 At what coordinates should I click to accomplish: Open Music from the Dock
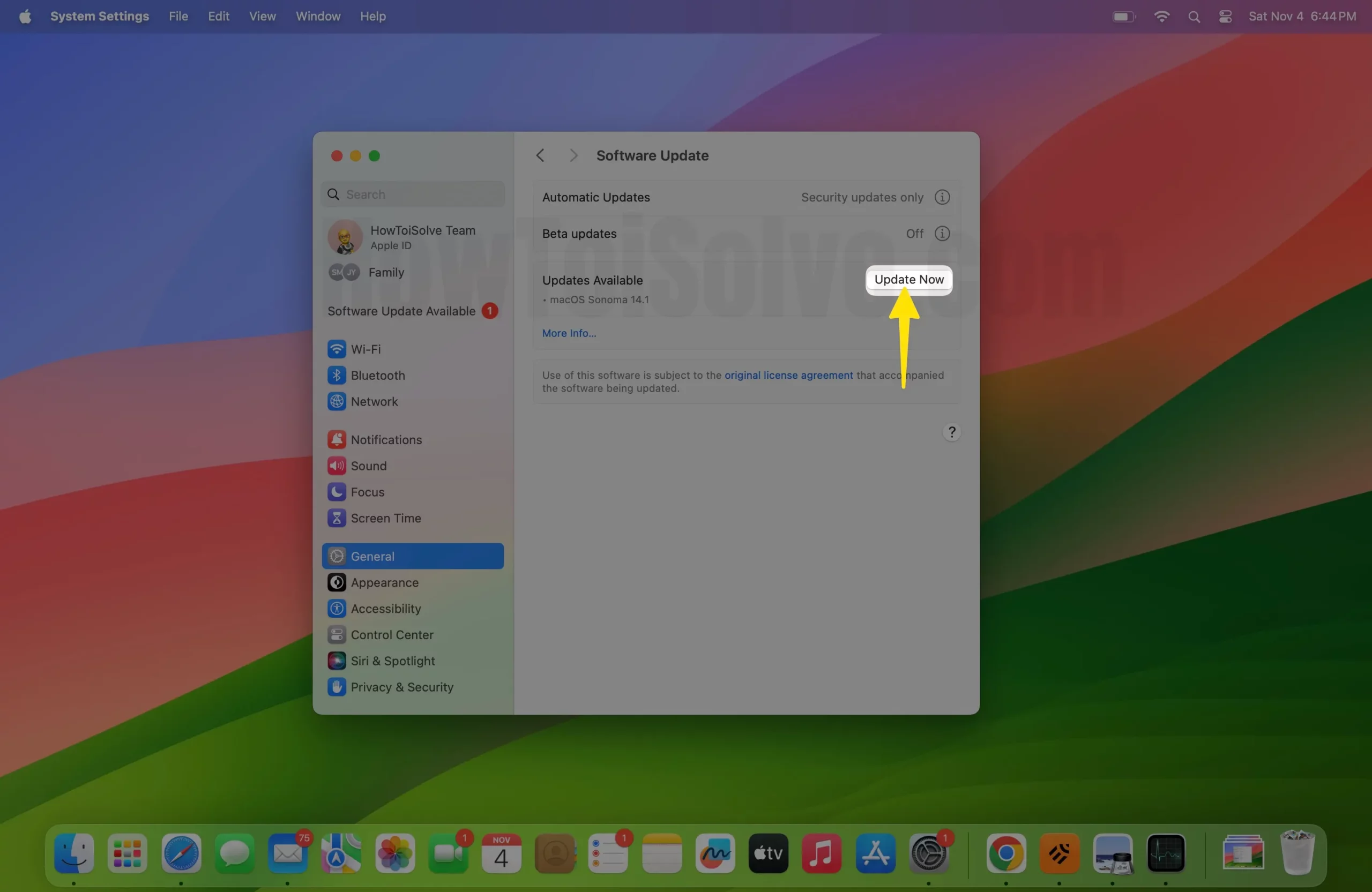(x=821, y=853)
